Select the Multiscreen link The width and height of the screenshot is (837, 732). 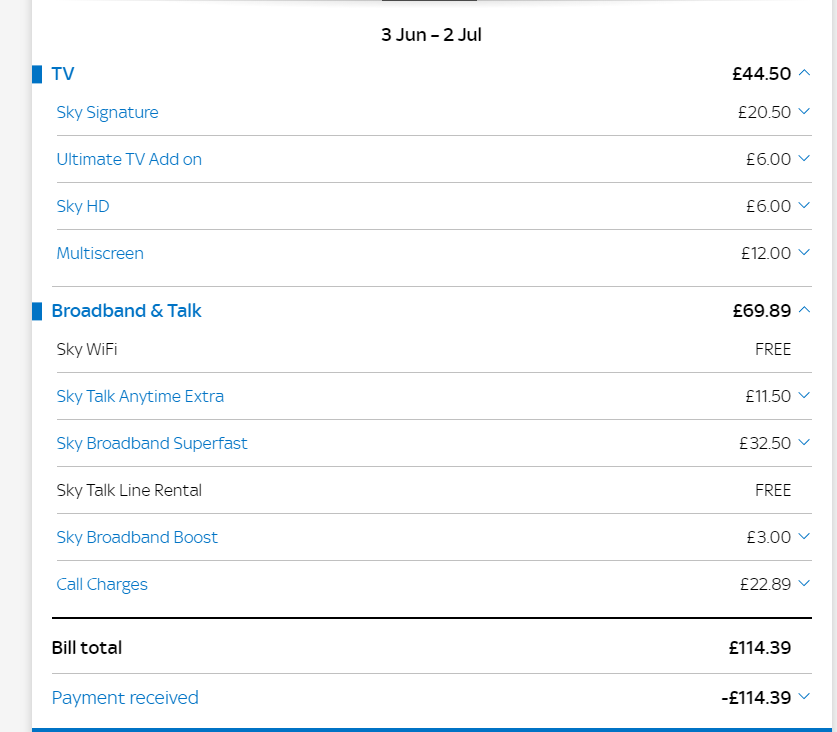click(x=100, y=253)
